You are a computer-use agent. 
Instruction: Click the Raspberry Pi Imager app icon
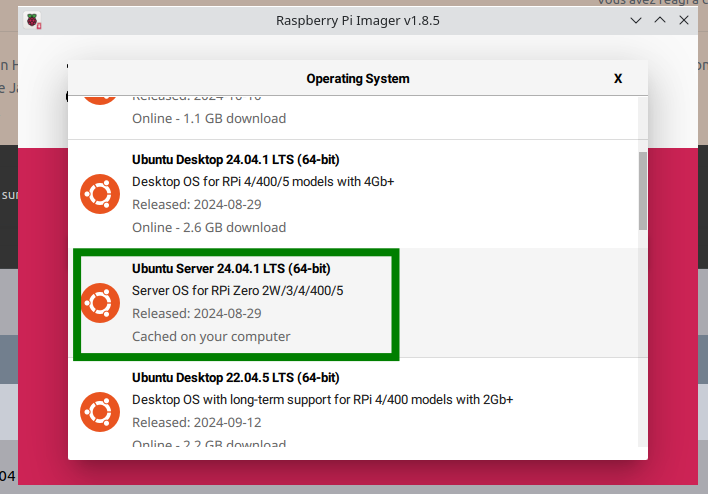coord(34,20)
